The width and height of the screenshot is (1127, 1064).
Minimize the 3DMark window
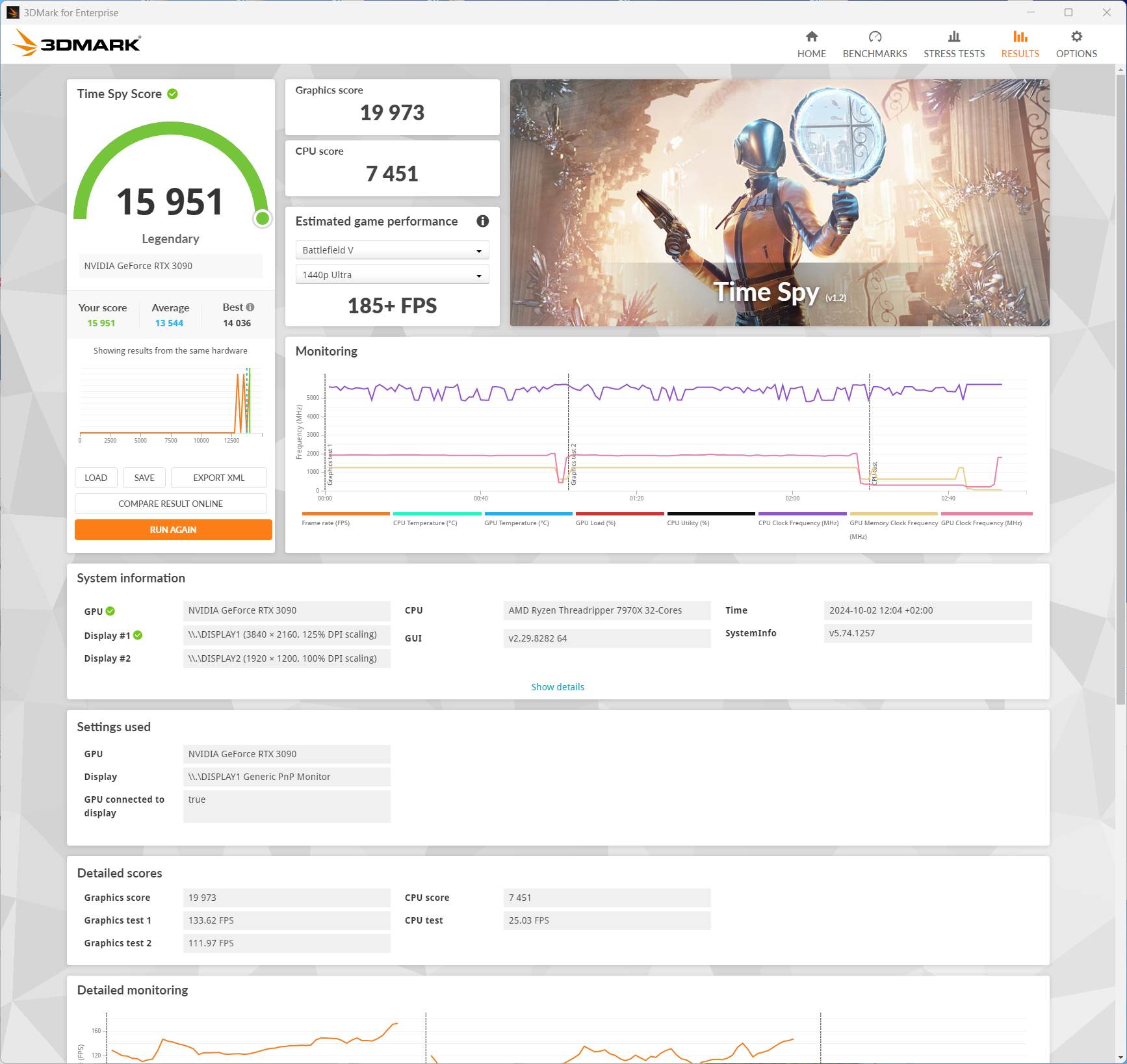tap(1031, 12)
